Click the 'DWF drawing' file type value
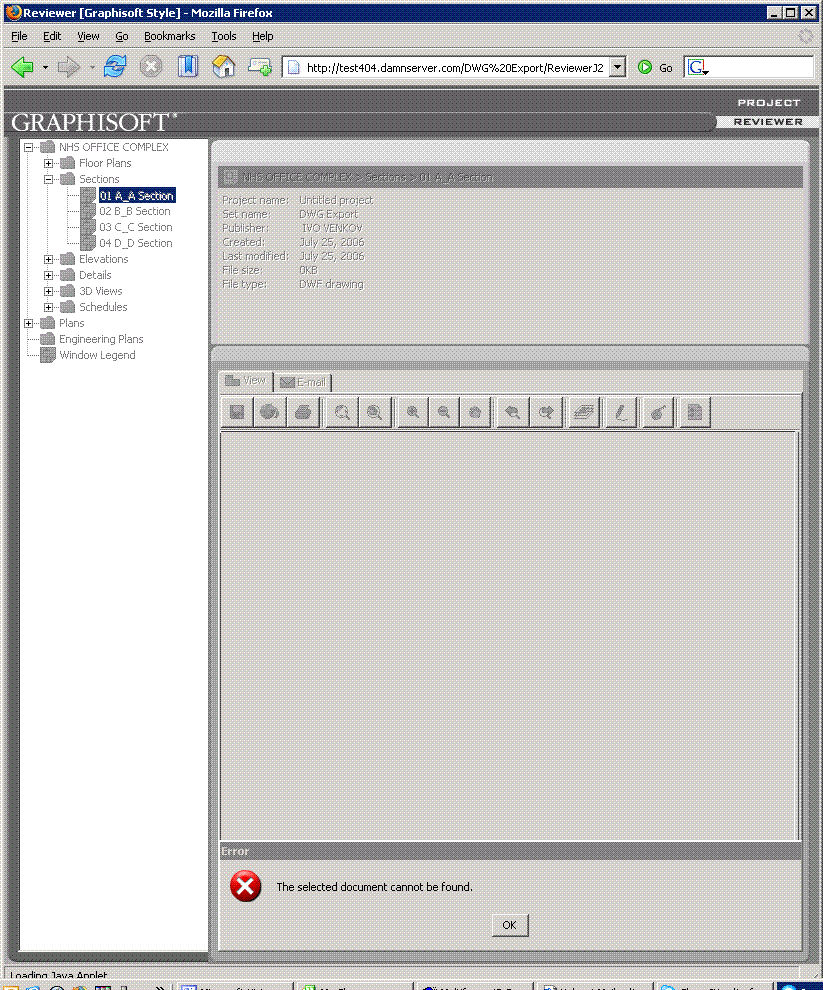Image resolution: width=823 pixels, height=990 pixels. [331, 284]
